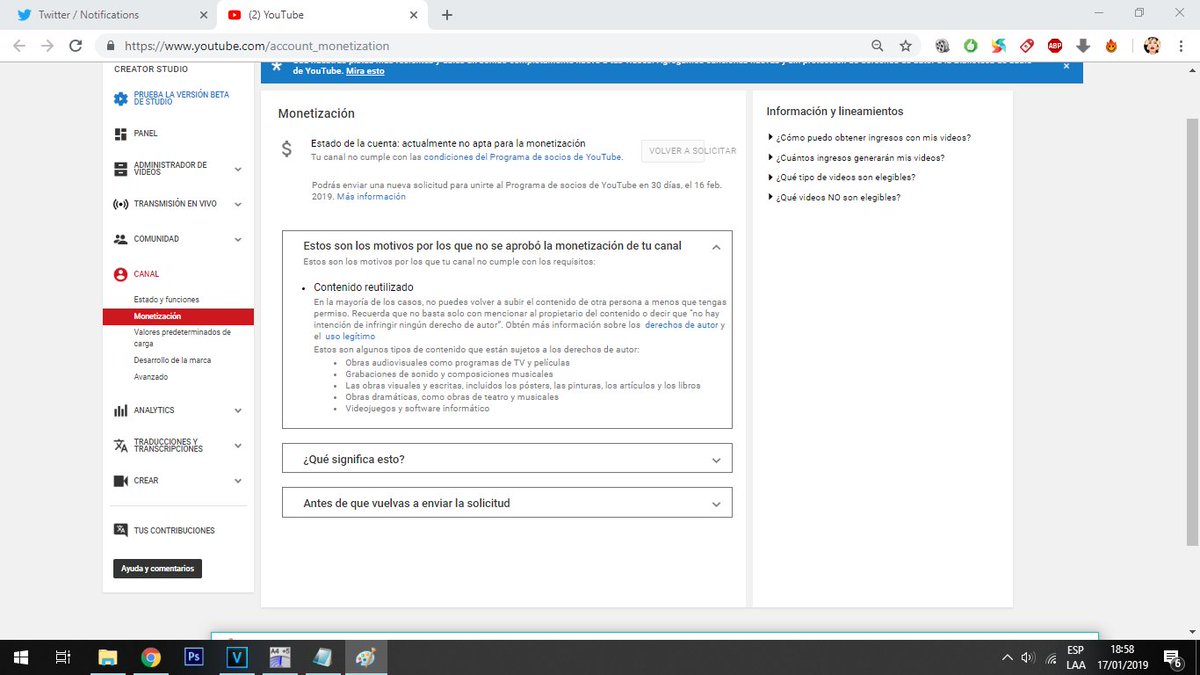1200x675 pixels.
Task: Dismiss the blue notification banner
Action: point(1066,66)
